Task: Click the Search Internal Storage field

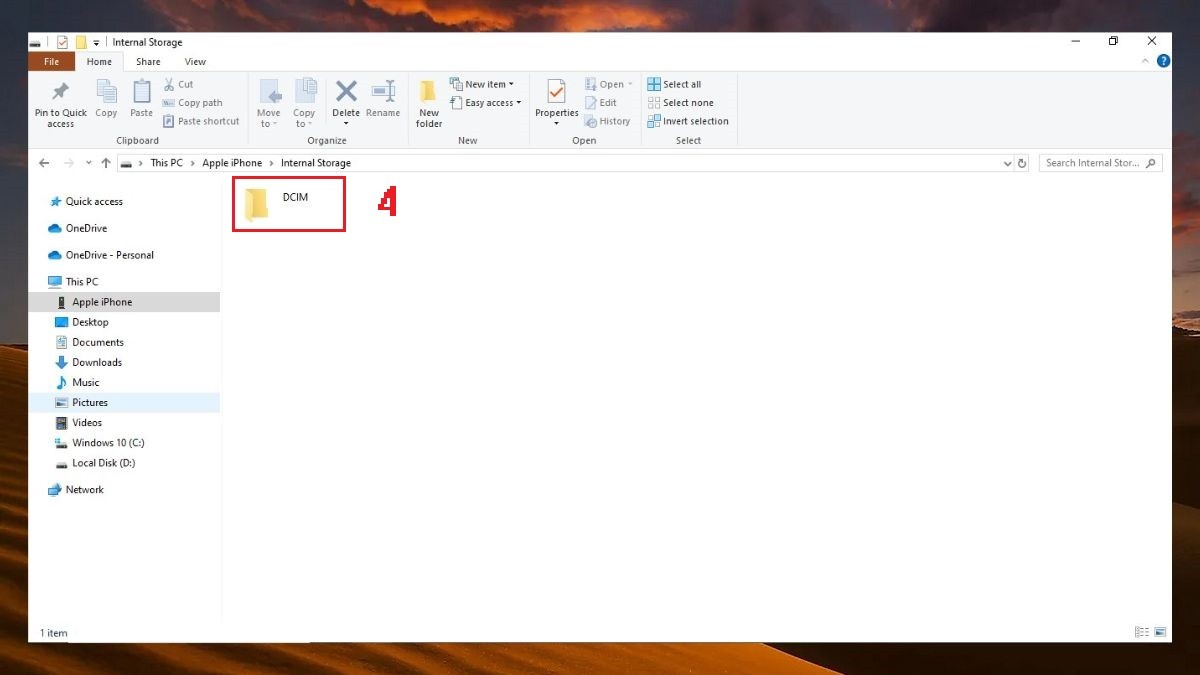Action: [x=1100, y=163]
